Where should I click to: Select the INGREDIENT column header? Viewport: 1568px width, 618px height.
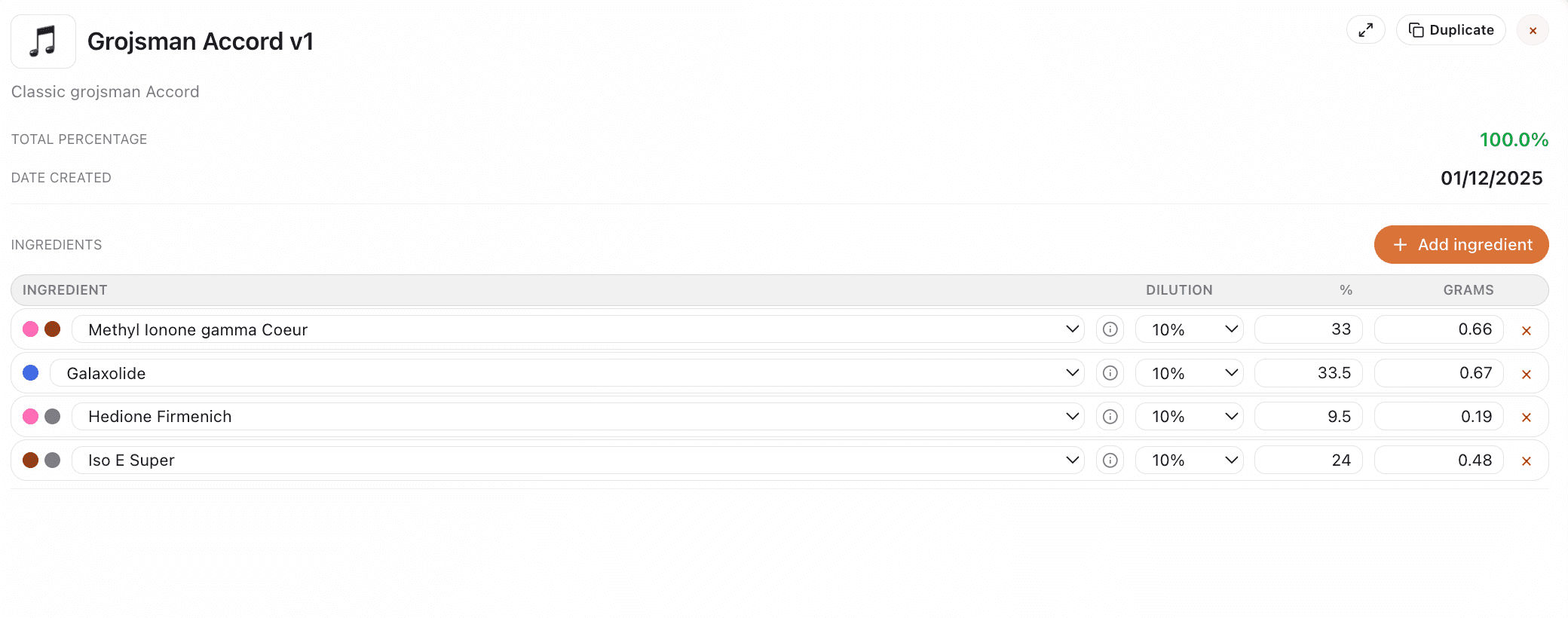click(66, 289)
